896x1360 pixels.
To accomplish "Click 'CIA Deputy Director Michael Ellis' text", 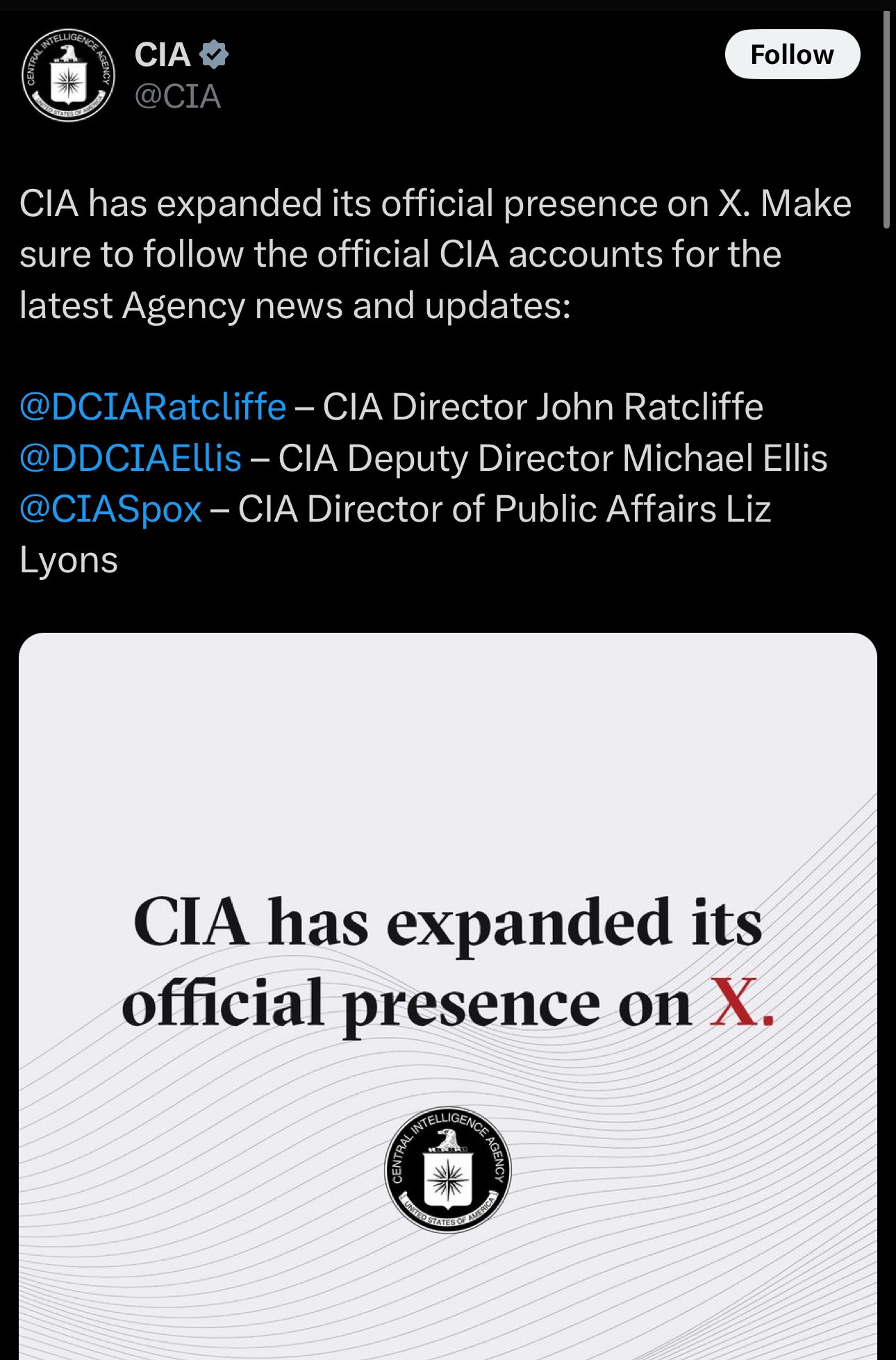I will tap(553, 458).
